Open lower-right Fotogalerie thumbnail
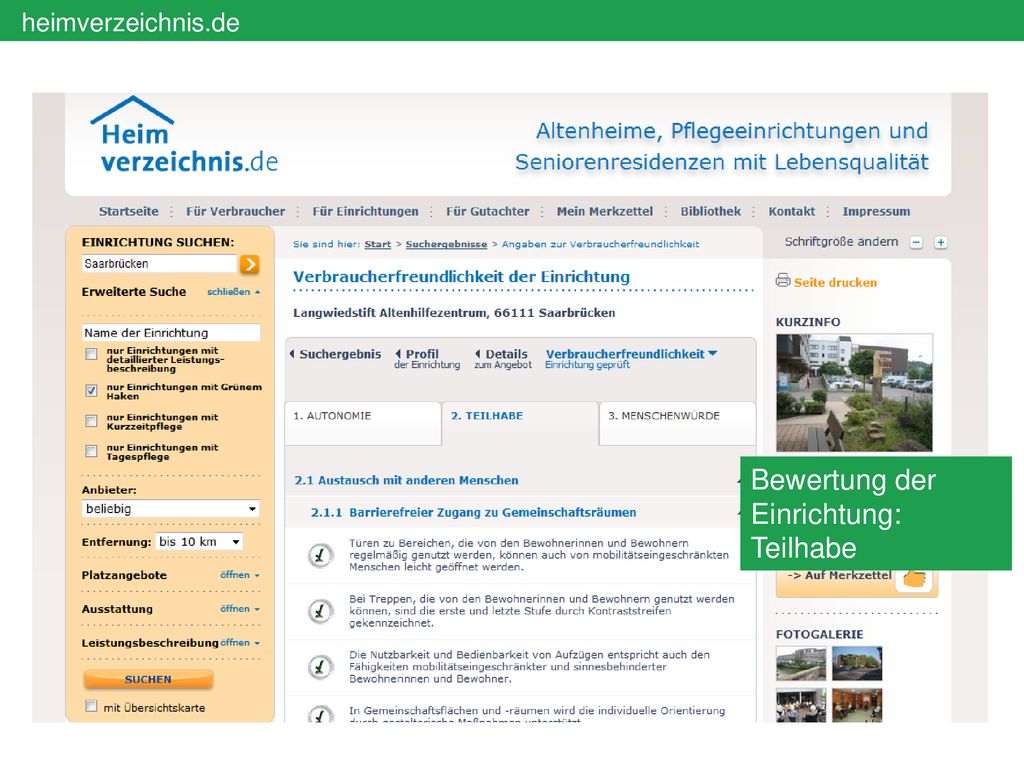Viewport: 1024px width, 768px height. 857,705
